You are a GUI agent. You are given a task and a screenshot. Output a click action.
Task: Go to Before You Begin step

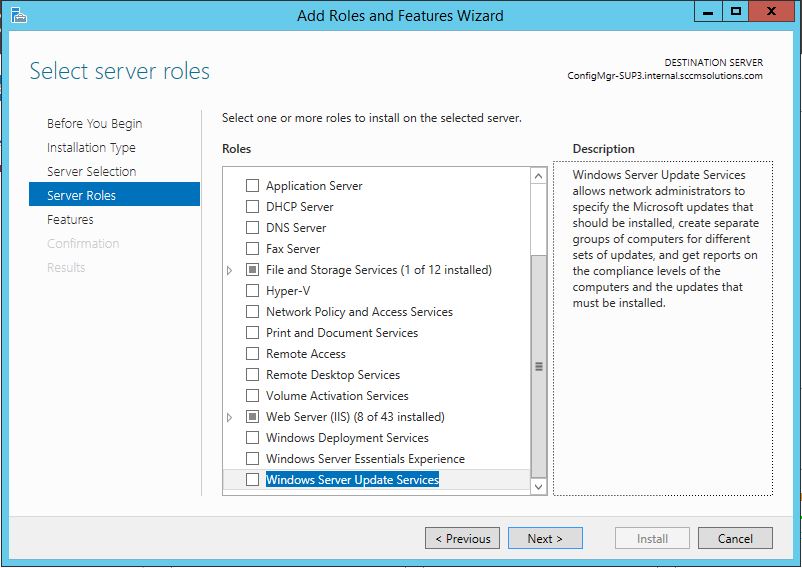pos(94,124)
